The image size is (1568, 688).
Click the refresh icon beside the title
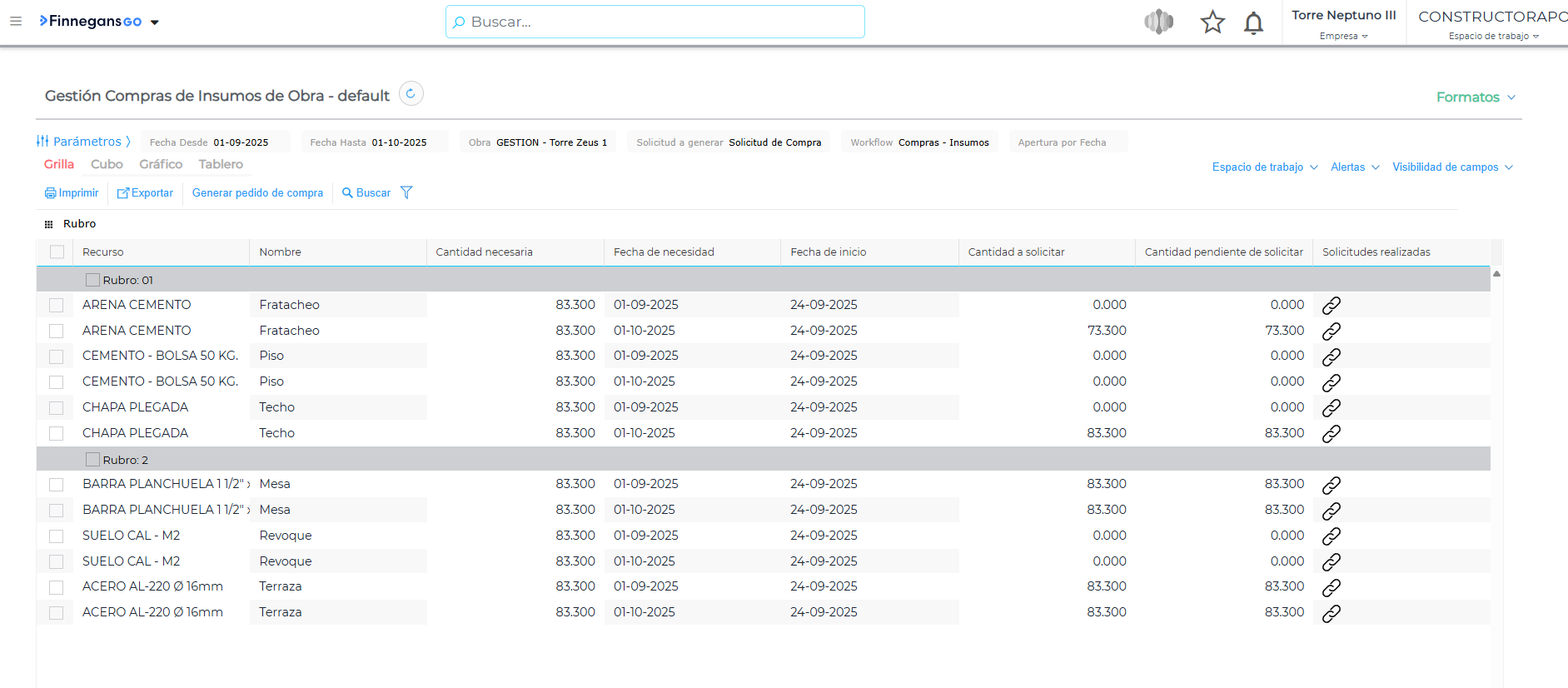point(411,94)
